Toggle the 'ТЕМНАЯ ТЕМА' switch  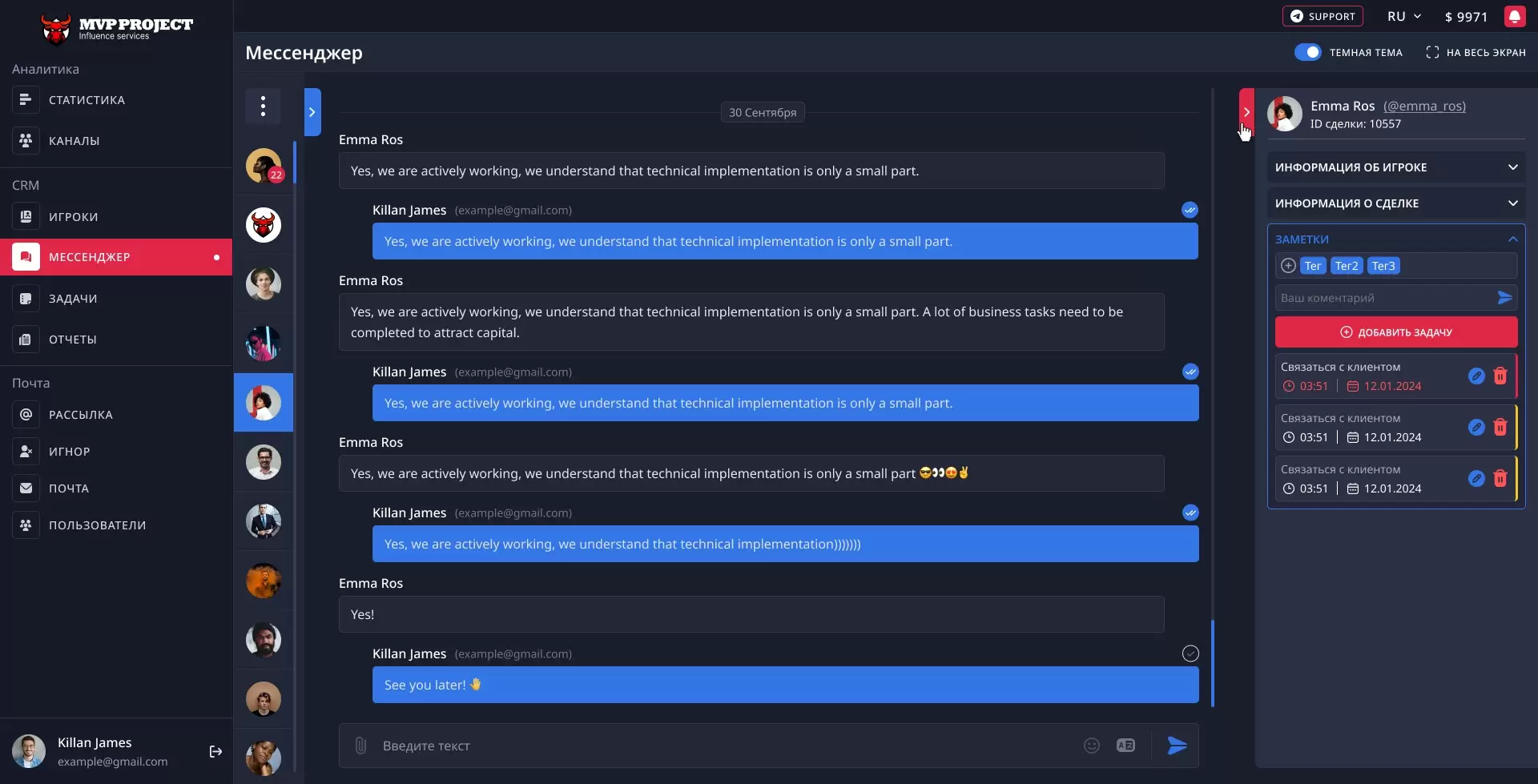coord(1308,51)
